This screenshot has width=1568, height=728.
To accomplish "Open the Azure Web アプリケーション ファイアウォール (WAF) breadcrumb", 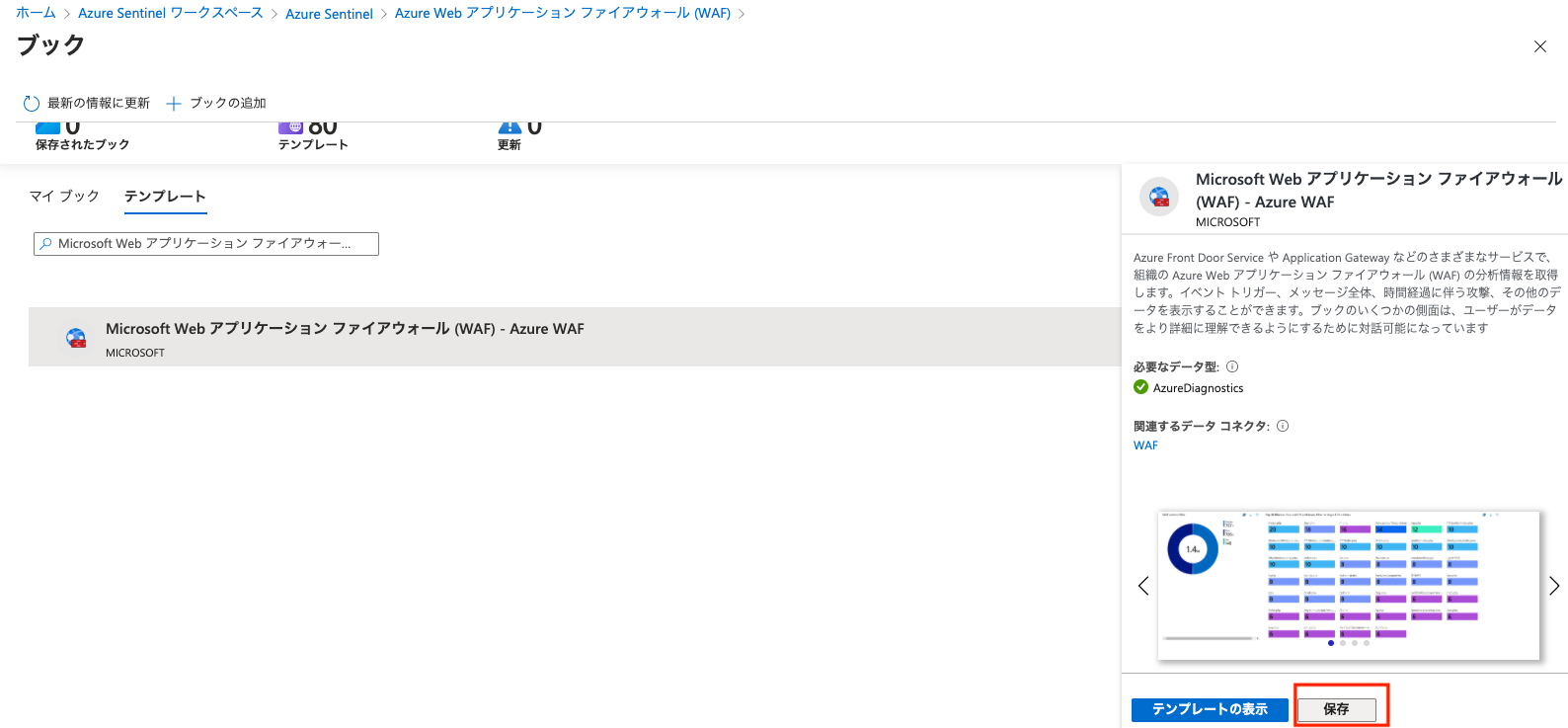I will (x=563, y=13).
